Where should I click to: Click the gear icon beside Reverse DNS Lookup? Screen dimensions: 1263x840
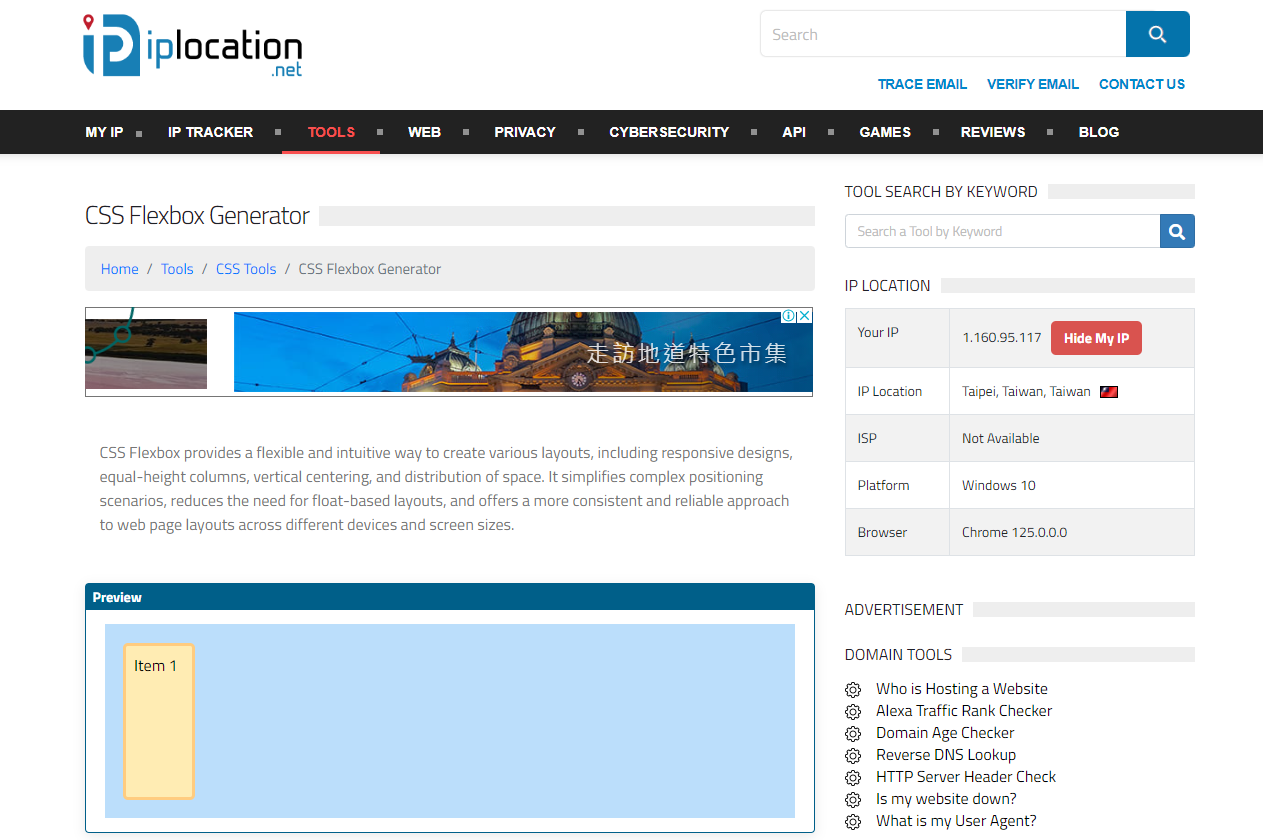coord(853,756)
